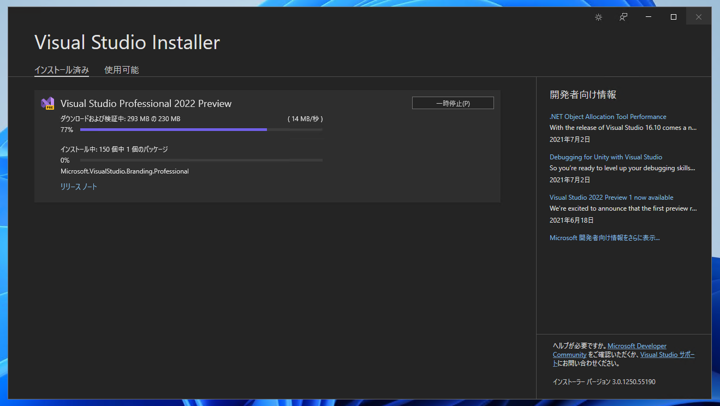Screen dimensions: 720x406
Task: Switch to the 使用可能 tab
Action: pyautogui.click(x=121, y=70)
